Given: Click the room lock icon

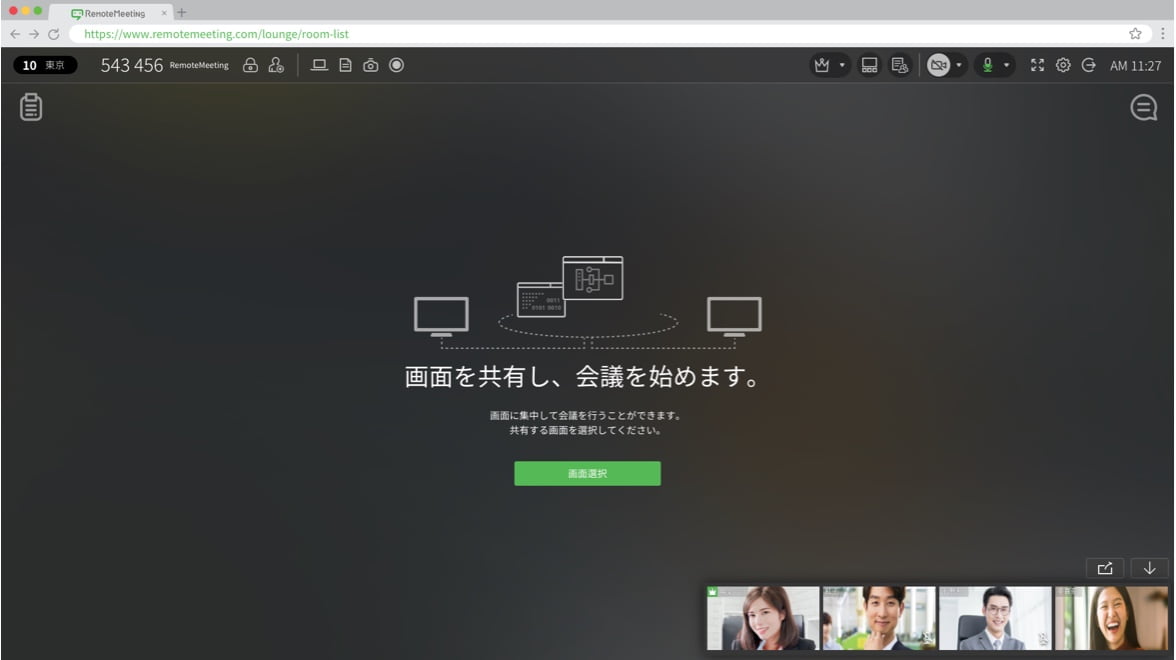Looking at the screenshot, I should pyautogui.click(x=251, y=65).
